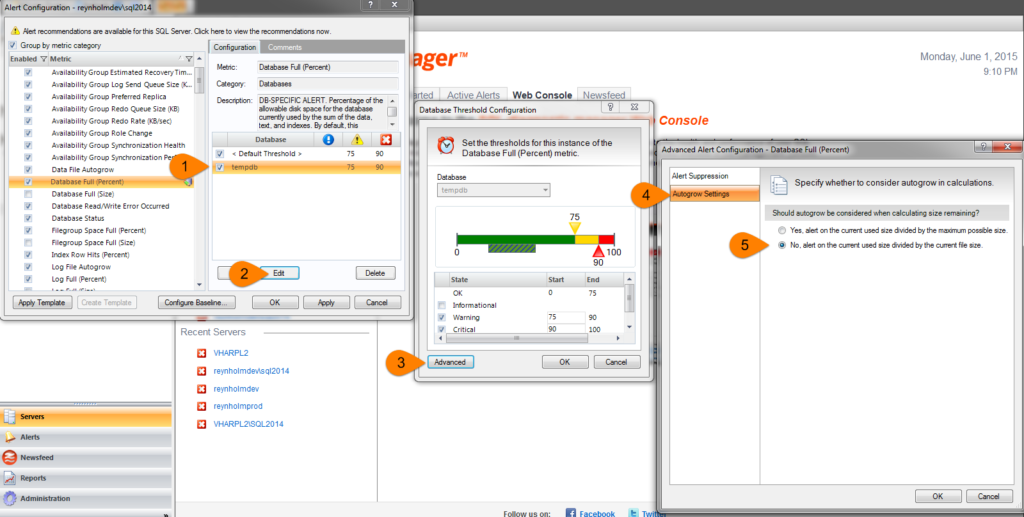The height and width of the screenshot is (517, 1024).
Task: Click the yellow Warning threshold marker at 75
Action: (575, 227)
